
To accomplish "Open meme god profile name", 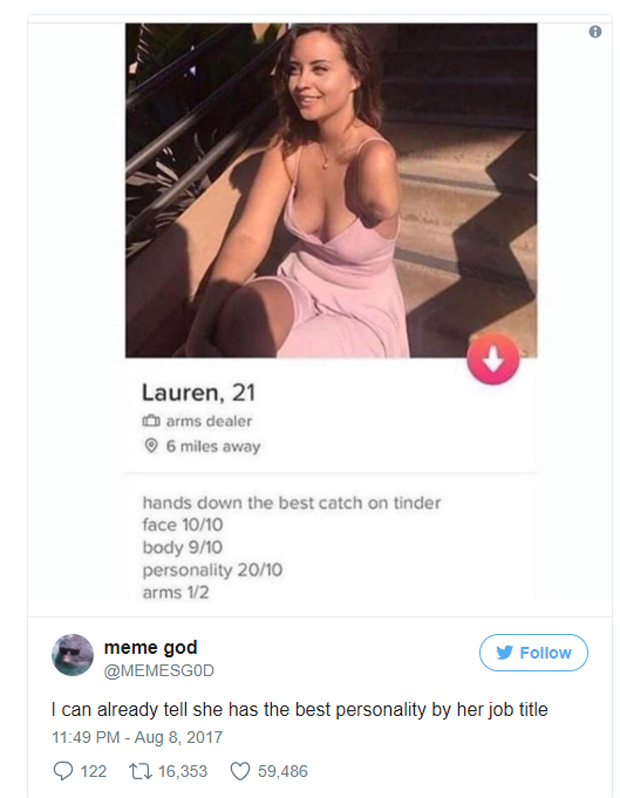I will point(151,647).
